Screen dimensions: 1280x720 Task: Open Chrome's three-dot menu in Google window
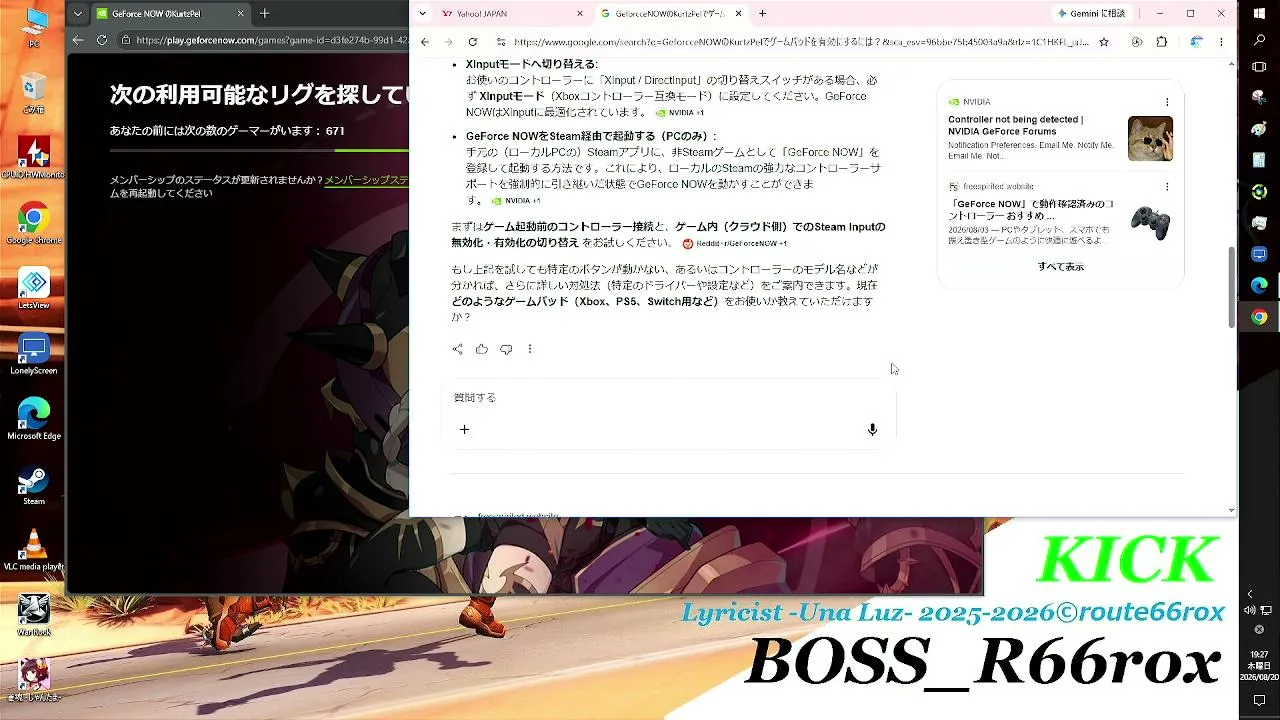pos(1222,42)
